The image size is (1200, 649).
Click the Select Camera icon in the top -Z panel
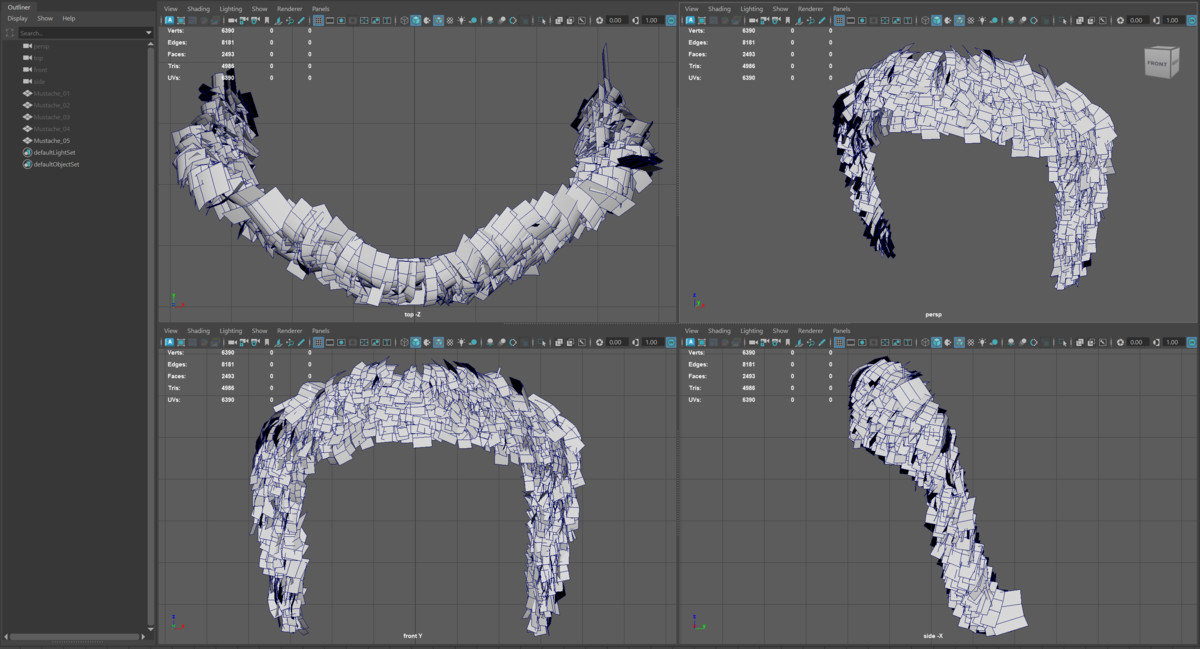click(232, 20)
